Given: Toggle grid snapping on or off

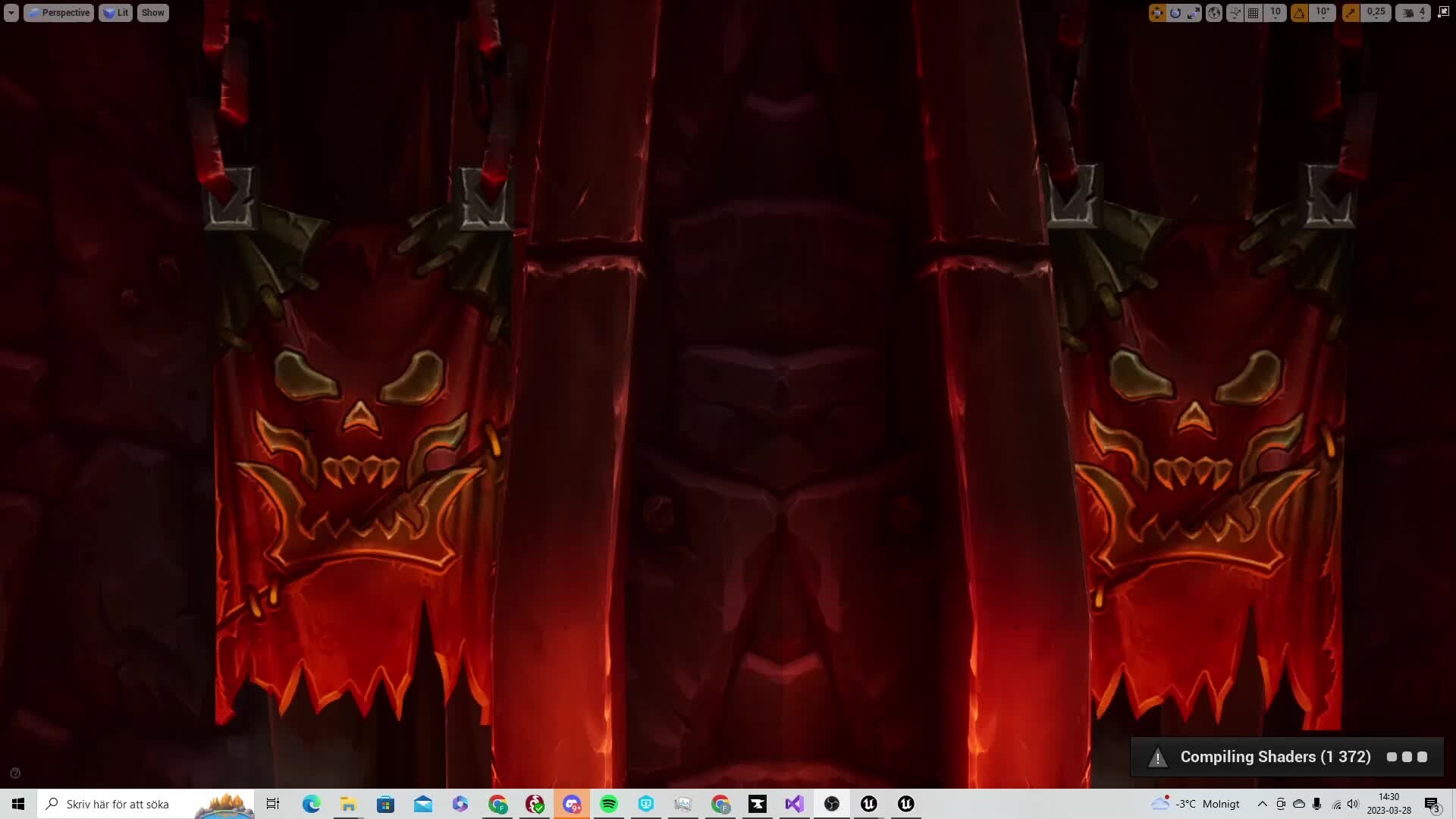Looking at the screenshot, I should [1254, 13].
